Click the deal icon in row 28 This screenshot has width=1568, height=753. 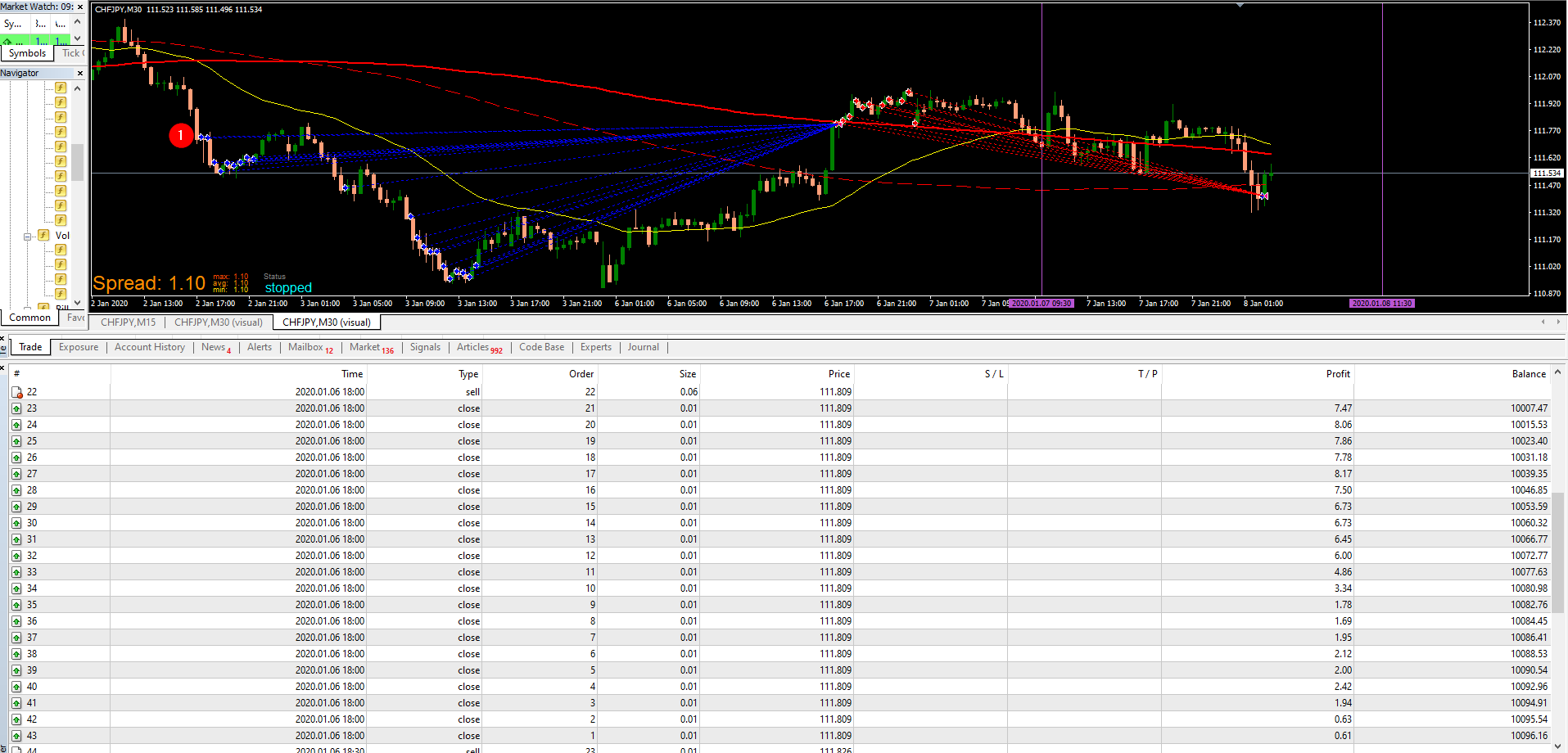click(x=16, y=490)
